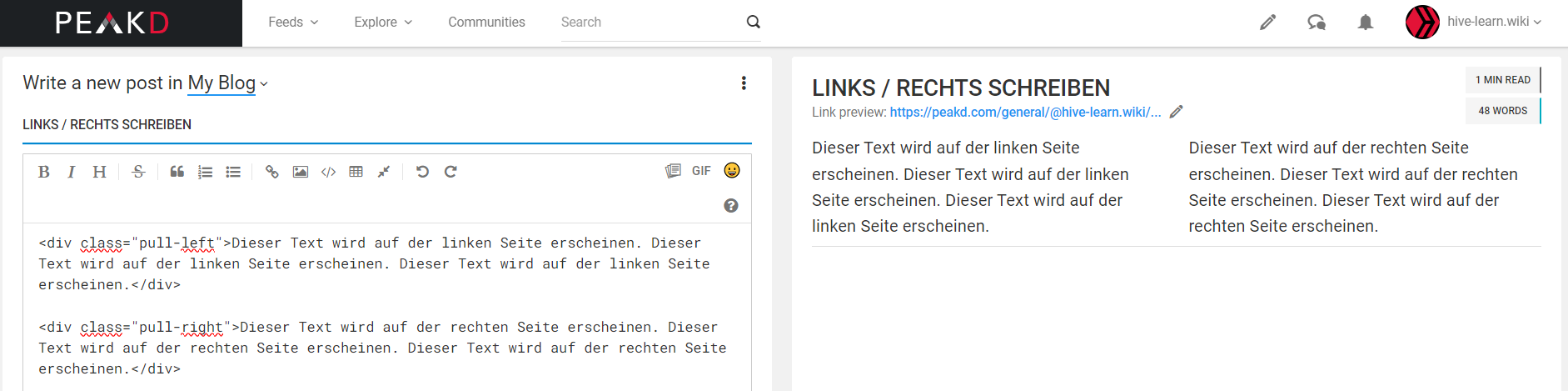1568x391 pixels.
Task: Insert an image into the post
Action: tap(301, 172)
